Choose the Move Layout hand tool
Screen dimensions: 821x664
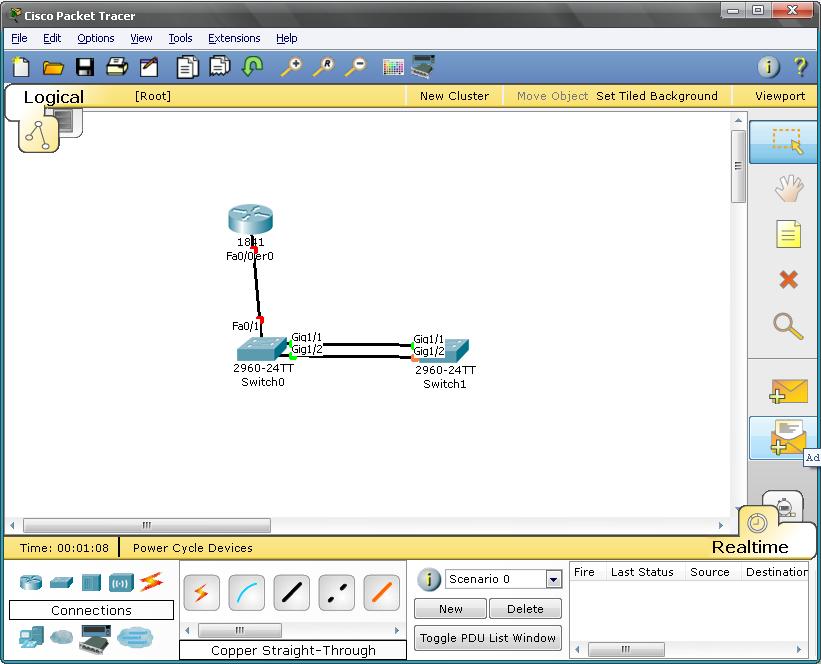pos(789,188)
